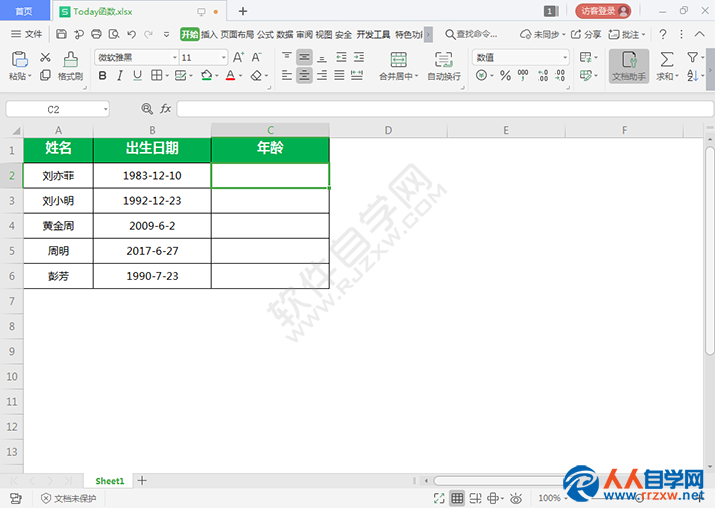Click the font color red A
The width and height of the screenshot is (715, 508).
[x=230, y=75]
